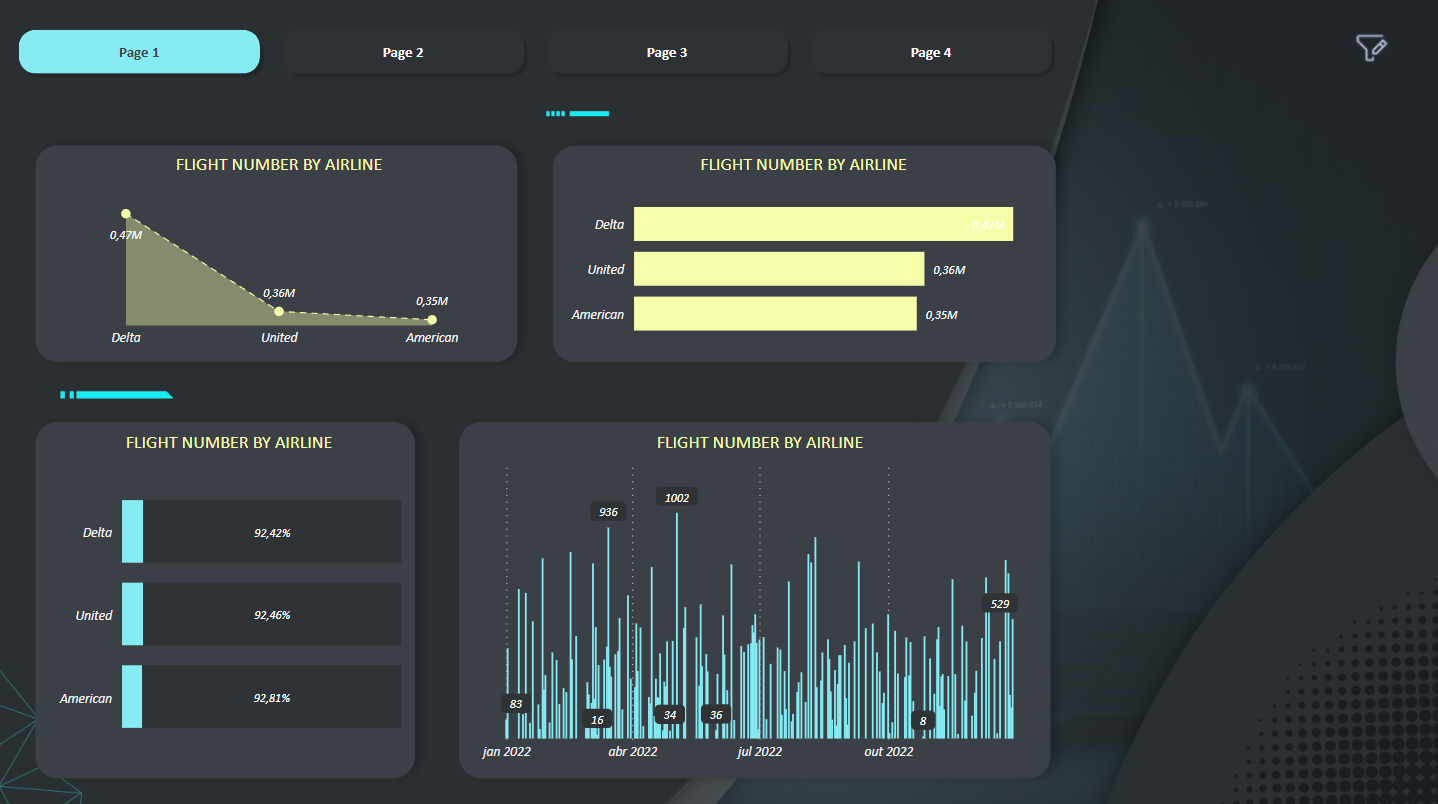The width and height of the screenshot is (1438, 804).
Task: Click the clear filters funnel icon
Action: (1371, 47)
